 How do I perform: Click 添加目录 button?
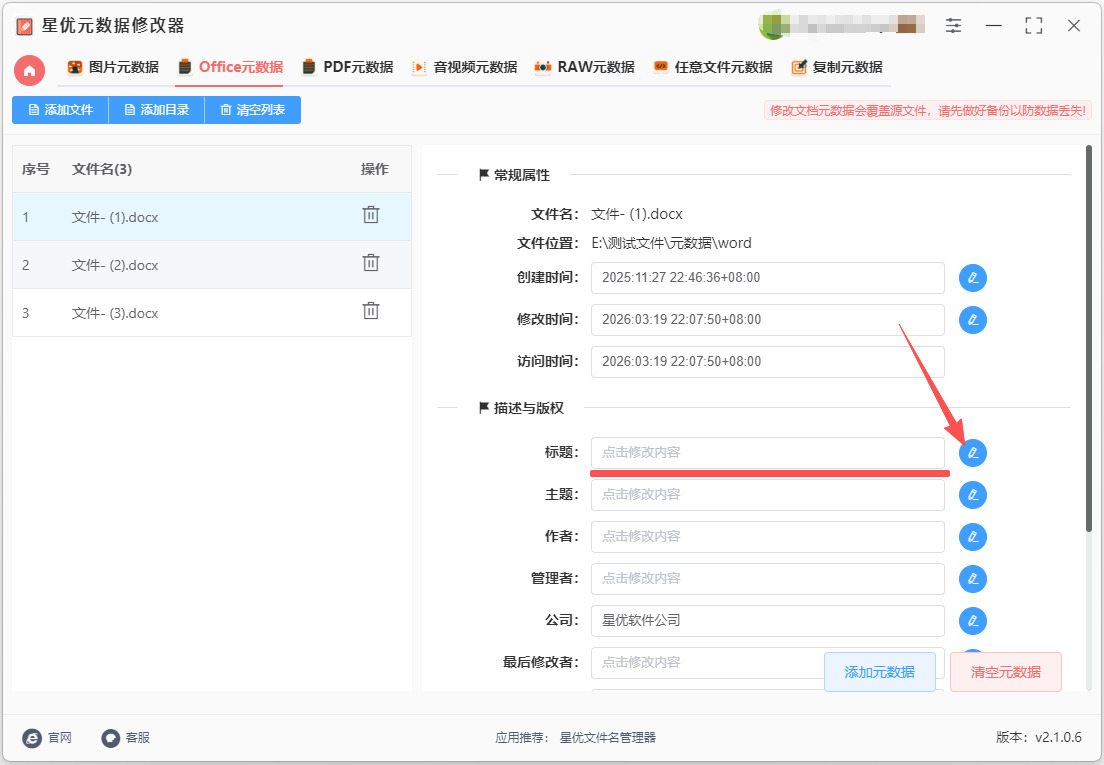pyautogui.click(x=156, y=110)
